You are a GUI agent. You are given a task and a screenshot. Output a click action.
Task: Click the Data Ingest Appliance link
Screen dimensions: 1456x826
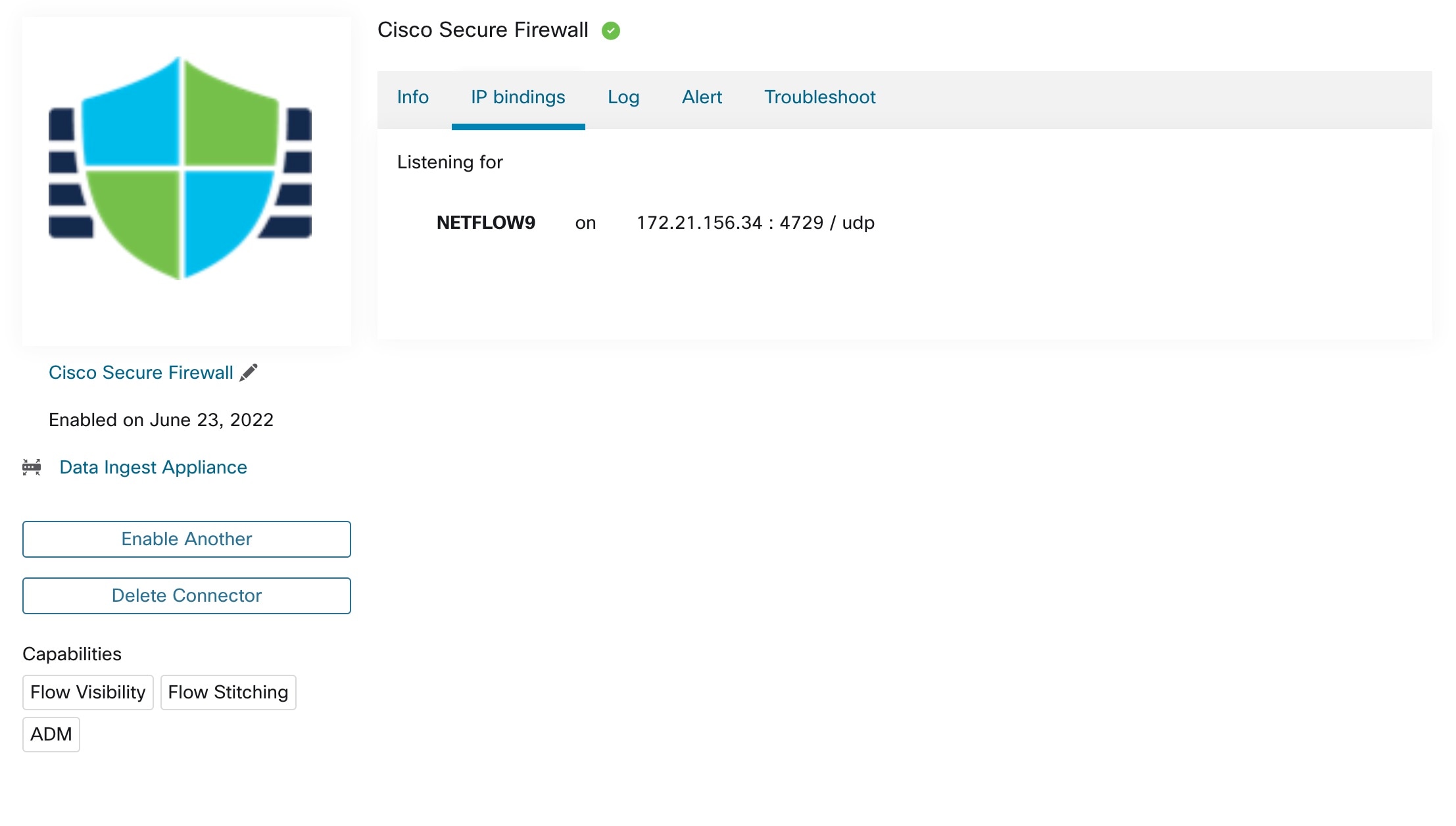pos(152,467)
